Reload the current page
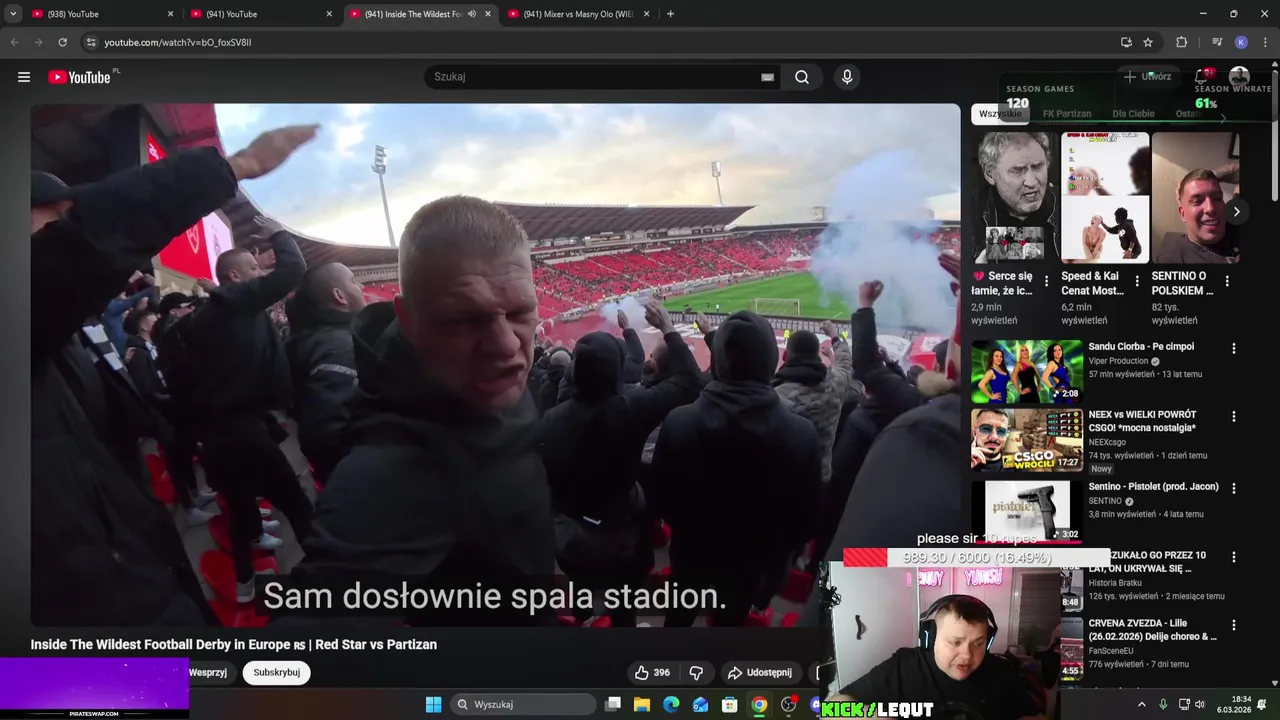Screen dimensions: 1280x720 [62, 42]
